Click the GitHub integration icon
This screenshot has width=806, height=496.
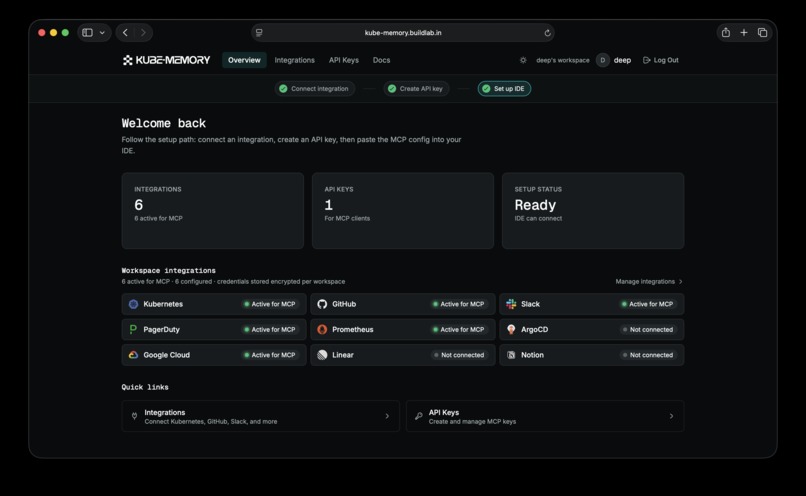[x=322, y=304]
